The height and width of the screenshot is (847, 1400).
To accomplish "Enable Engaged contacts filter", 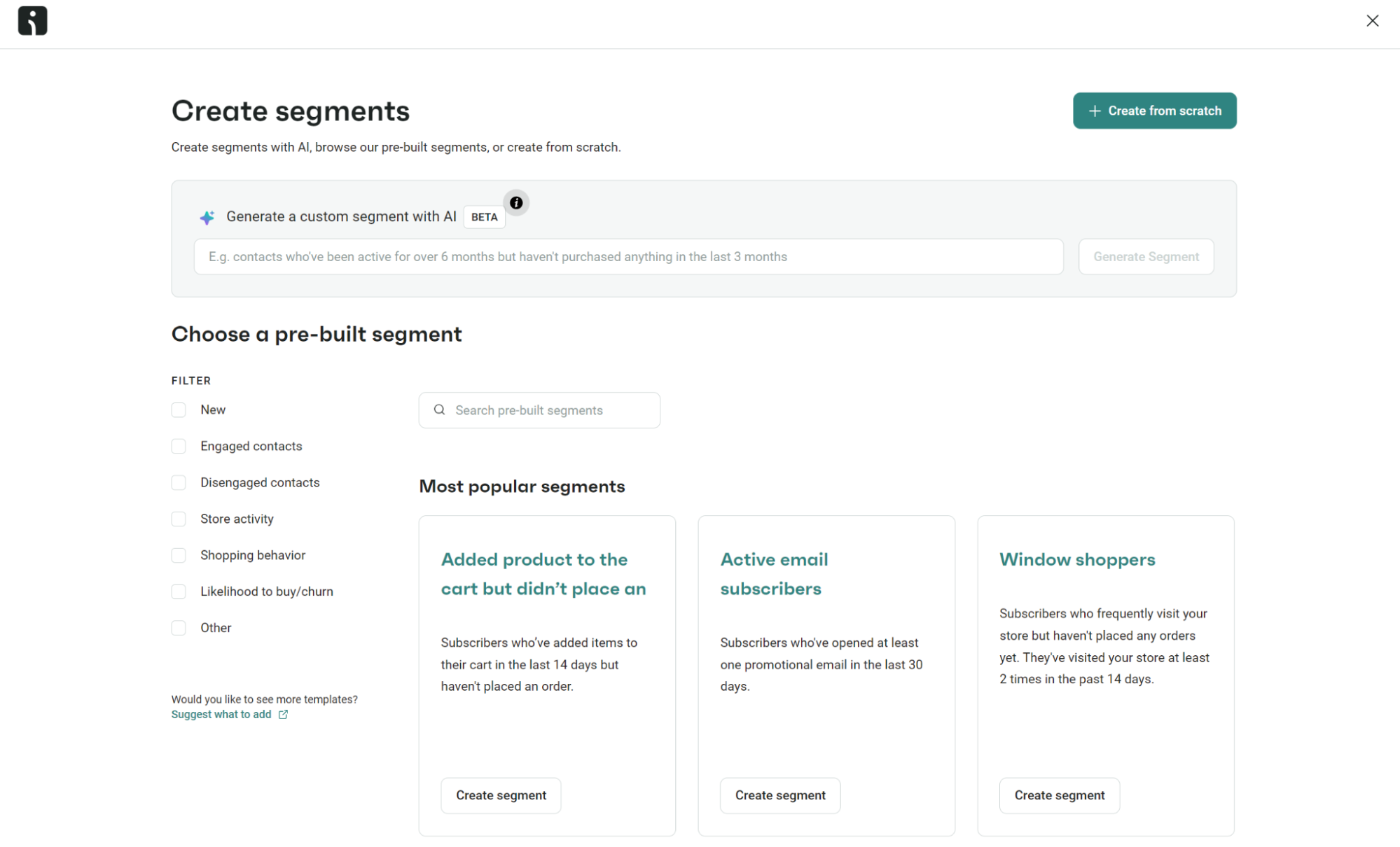I will point(179,447).
